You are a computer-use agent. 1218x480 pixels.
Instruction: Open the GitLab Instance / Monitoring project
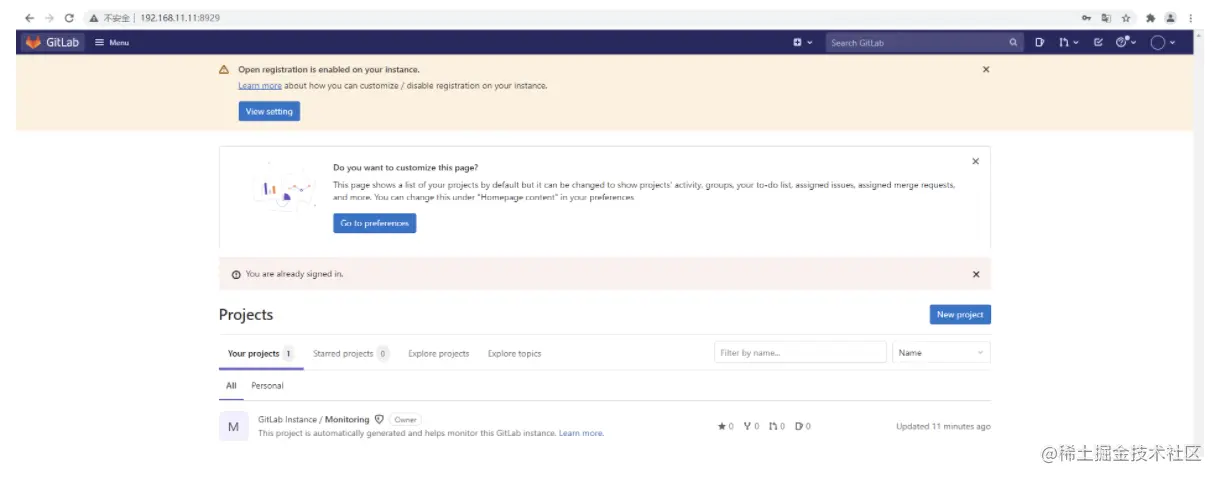point(313,419)
